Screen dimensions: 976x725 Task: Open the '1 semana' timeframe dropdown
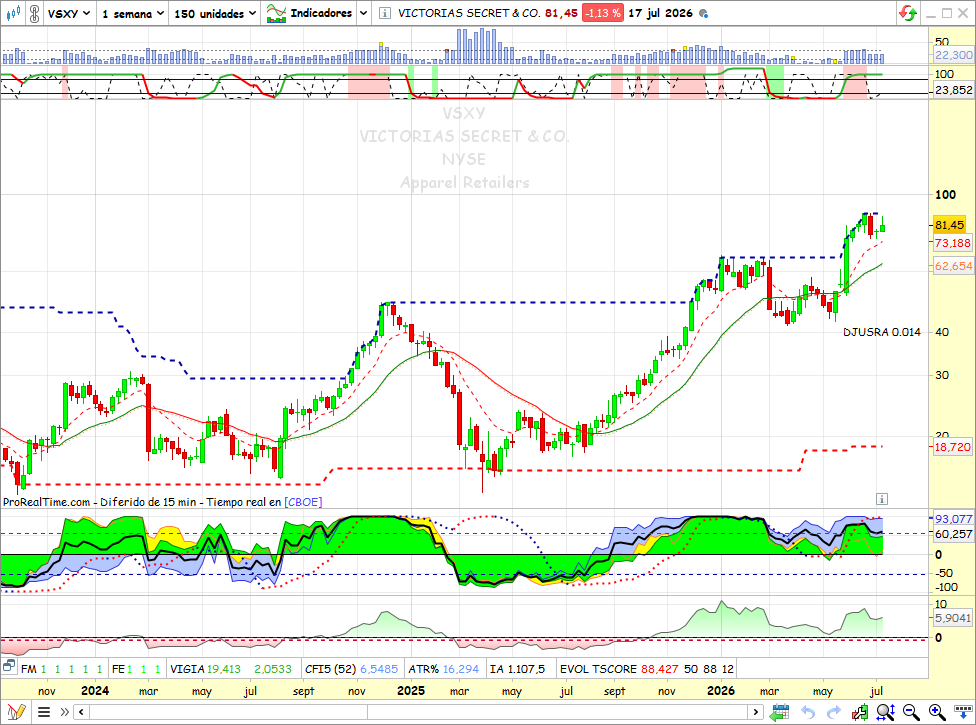pos(133,13)
